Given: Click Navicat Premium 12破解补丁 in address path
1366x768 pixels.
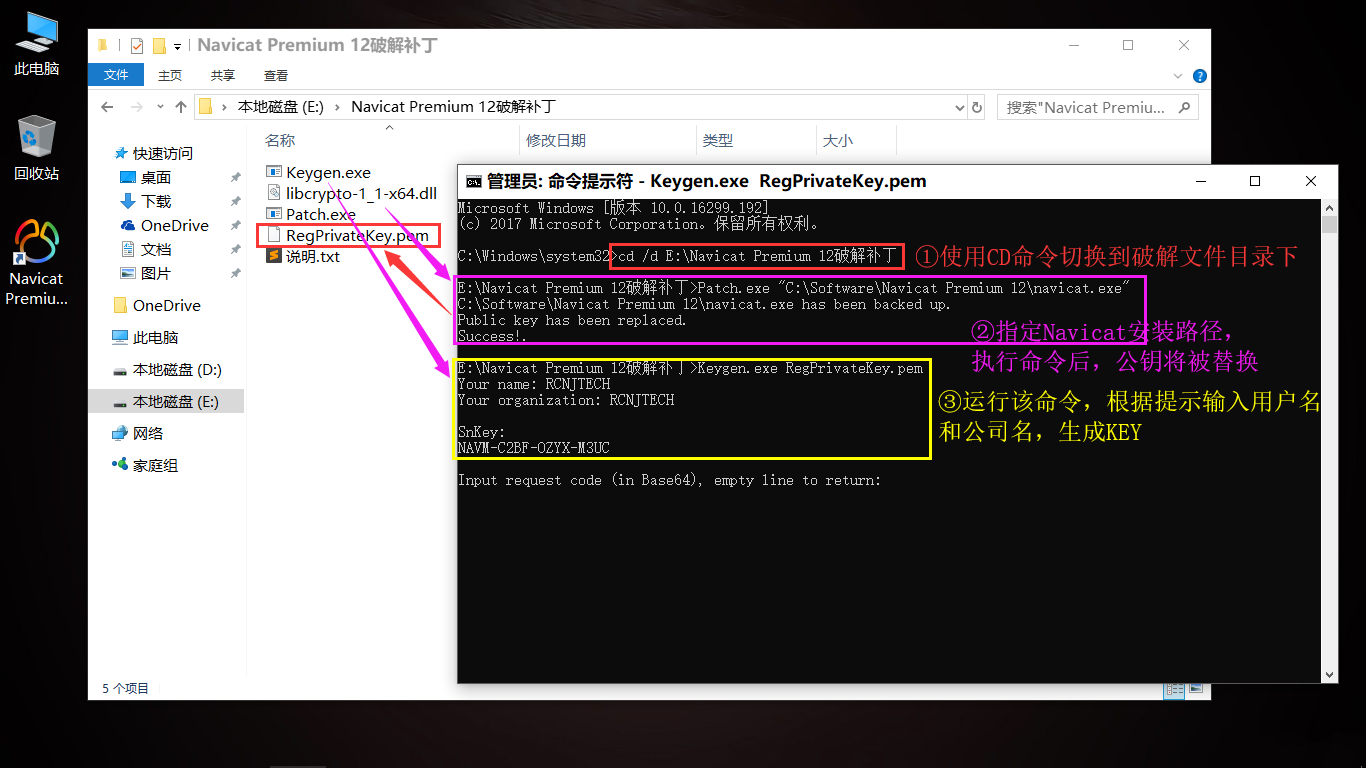Looking at the screenshot, I should click(x=453, y=107).
